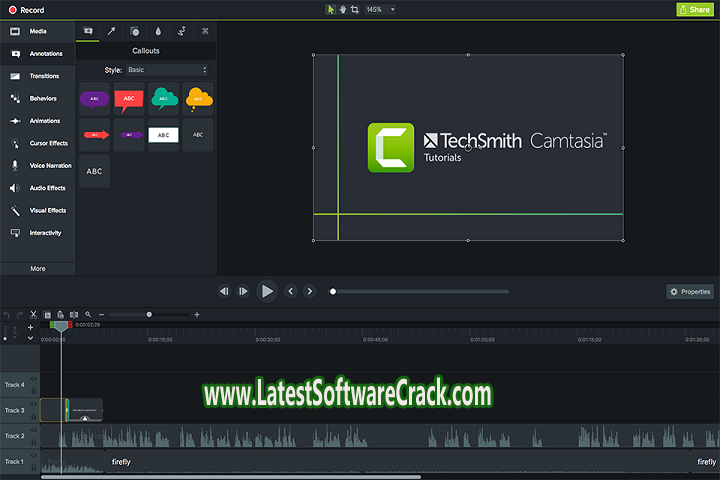Hide Track 2 using its eye icon
The width and height of the screenshot is (720, 480).
(x=34, y=431)
